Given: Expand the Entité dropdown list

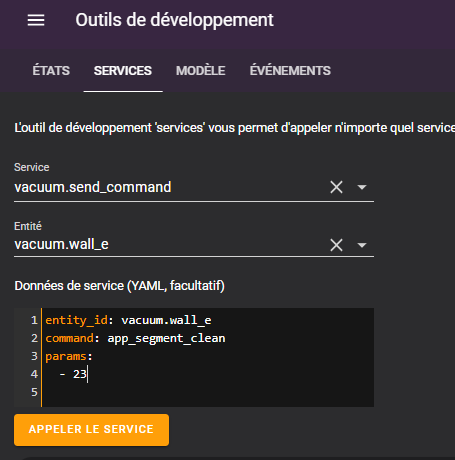Looking at the screenshot, I should pyautogui.click(x=362, y=245).
